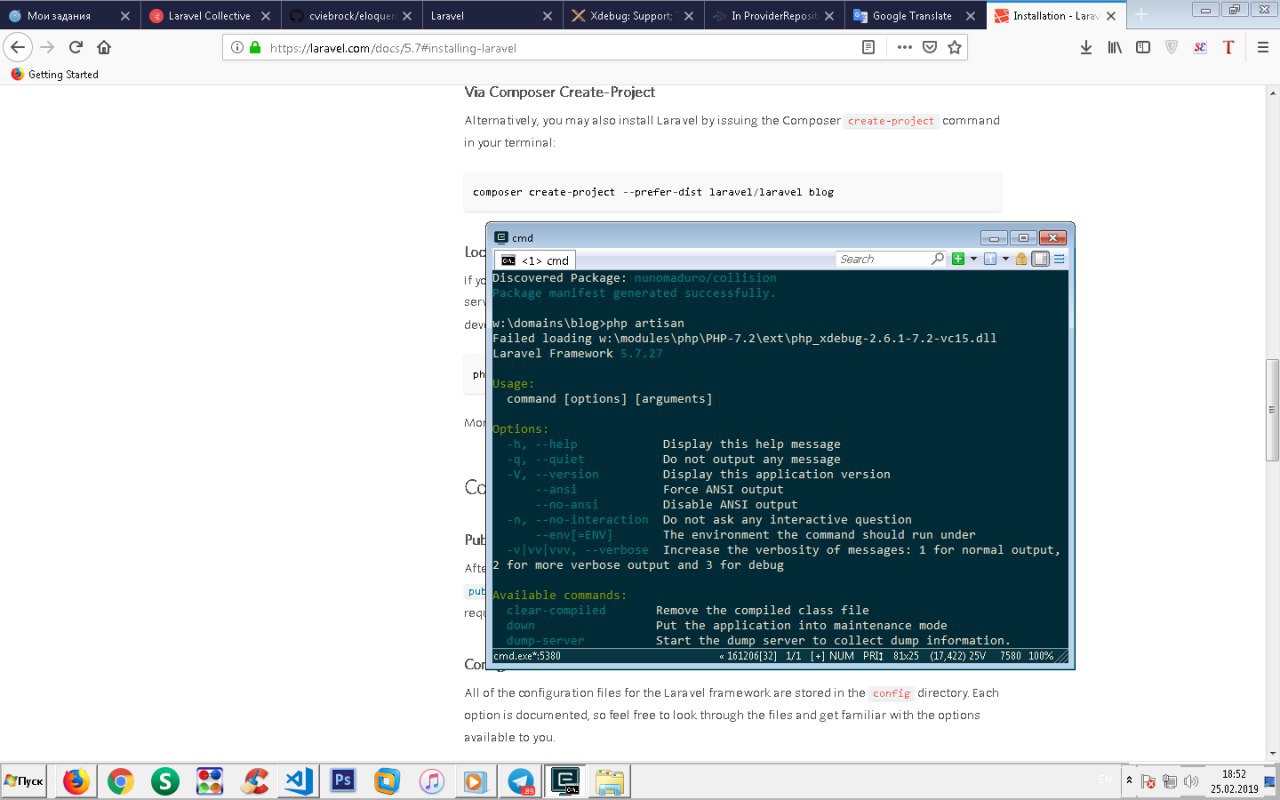Viewport: 1280px width, 800px height.
Task: Launch Chrome from taskbar
Action: click(121, 781)
